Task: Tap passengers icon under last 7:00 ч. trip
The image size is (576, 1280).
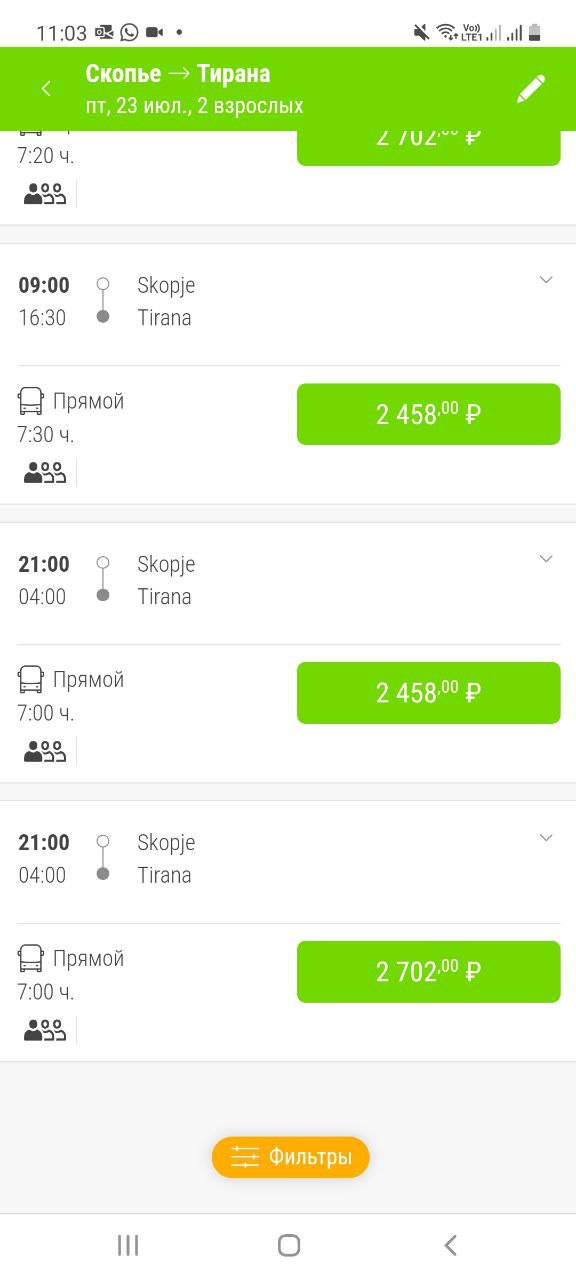Action: pos(45,1030)
